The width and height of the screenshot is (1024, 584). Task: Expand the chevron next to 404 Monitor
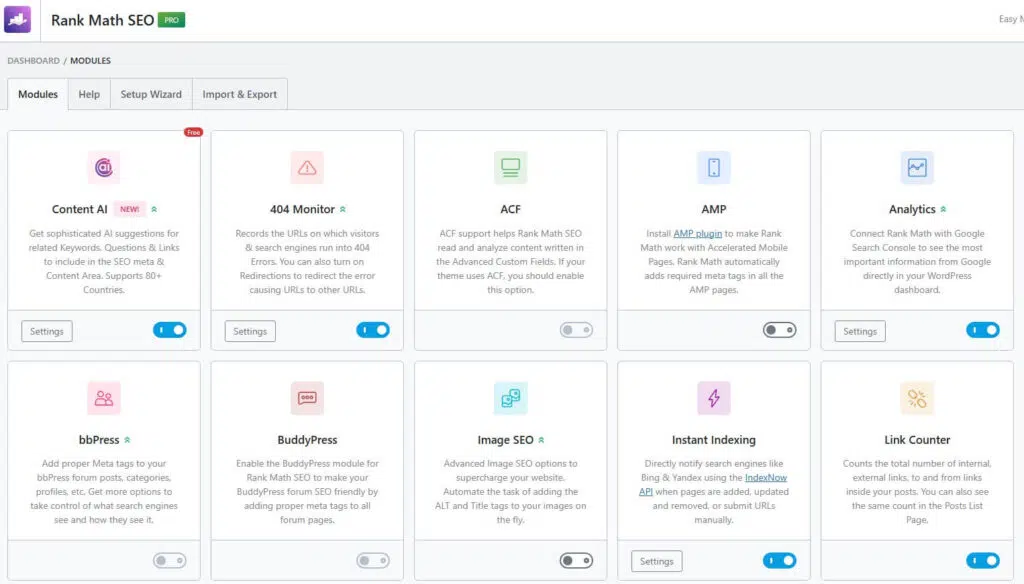(x=343, y=210)
